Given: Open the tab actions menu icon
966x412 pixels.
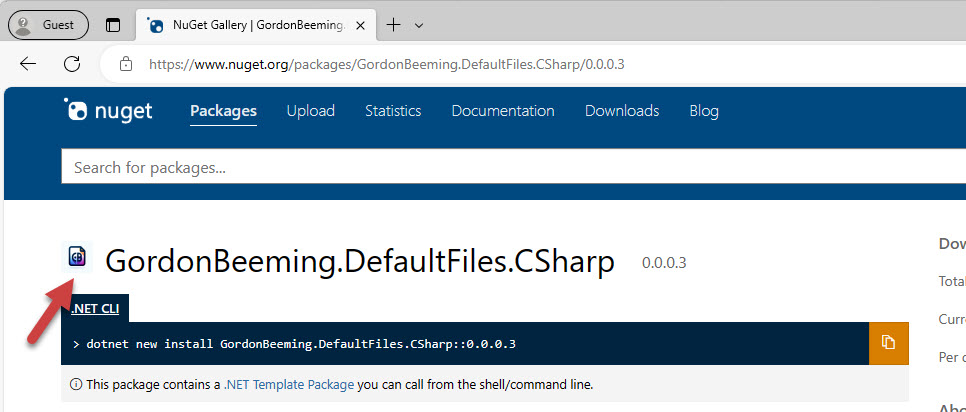Looking at the screenshot, I should coord(113,25).
